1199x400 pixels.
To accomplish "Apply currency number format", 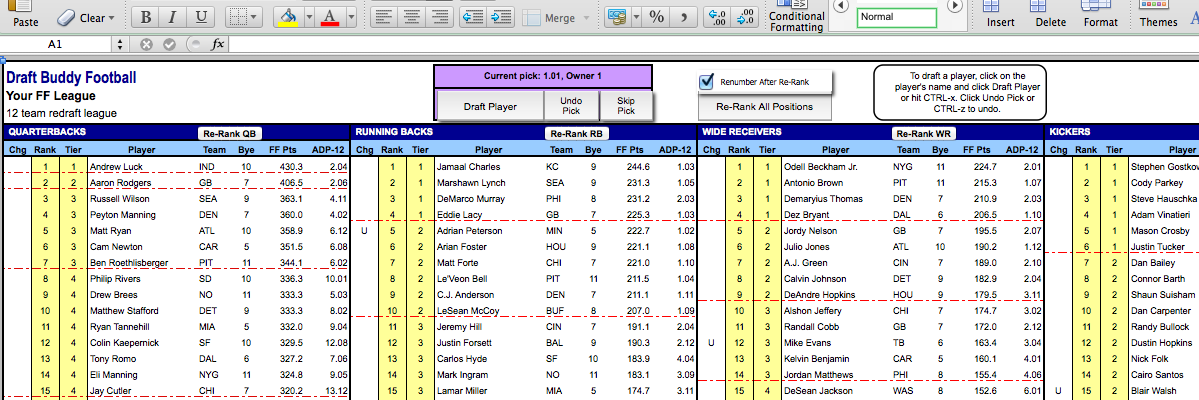I will (x=616, y=17).
